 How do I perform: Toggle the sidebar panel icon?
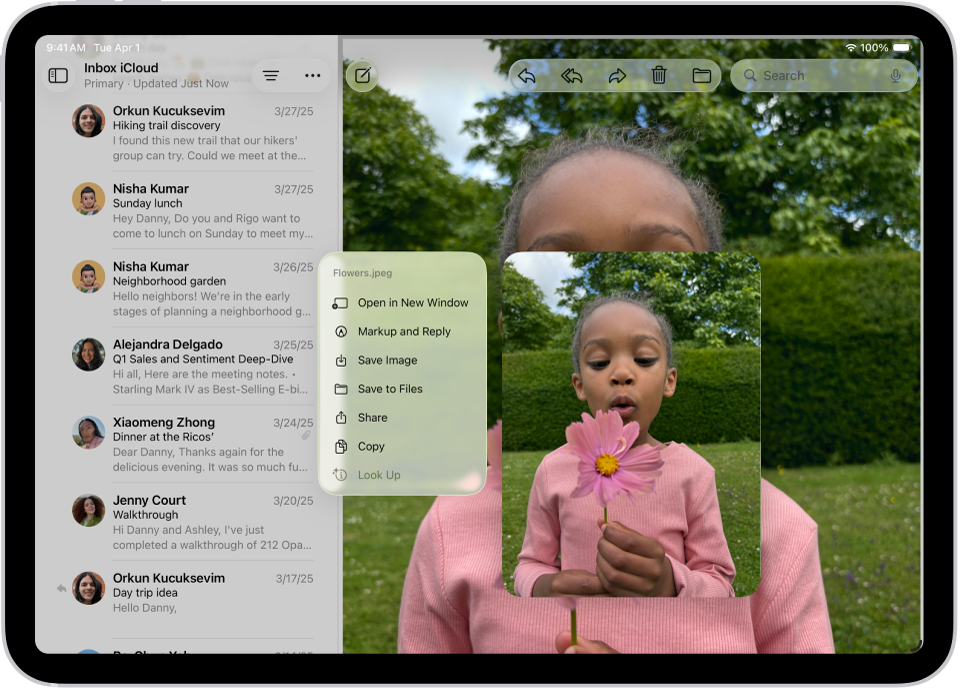pos(59,76)
